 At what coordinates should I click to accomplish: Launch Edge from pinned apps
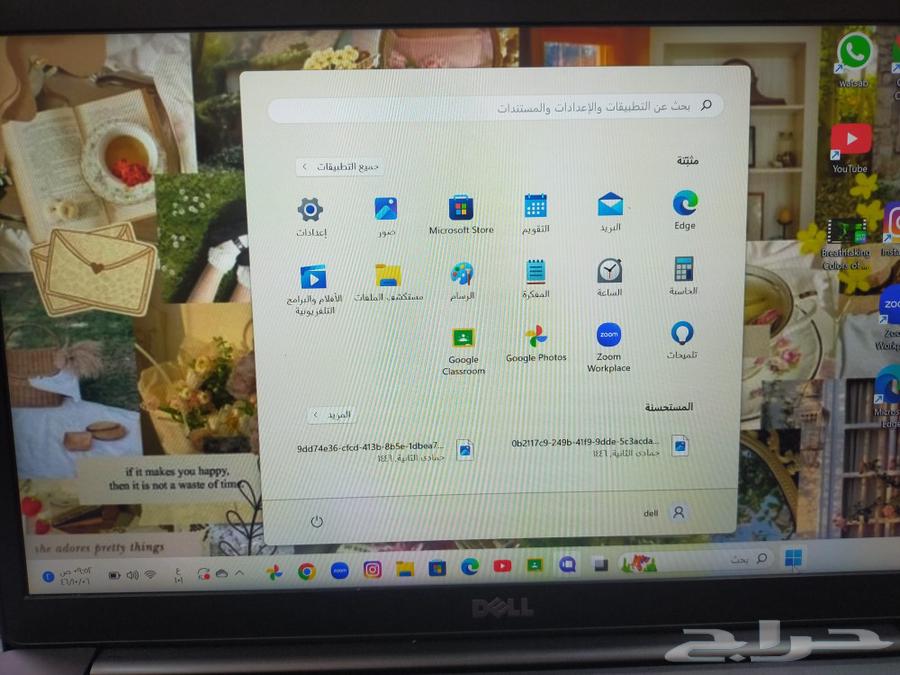[x=685, y=210]
